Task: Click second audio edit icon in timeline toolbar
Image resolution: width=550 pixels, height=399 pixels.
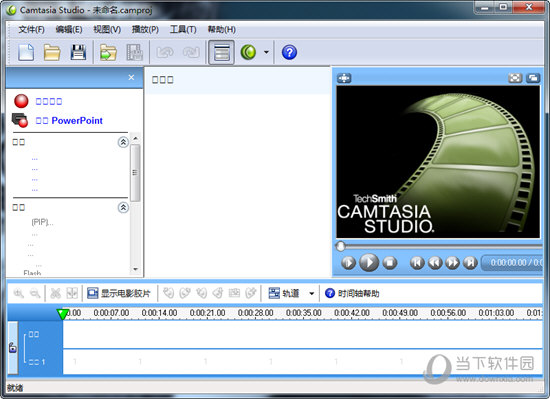Action: coord(185,293)
